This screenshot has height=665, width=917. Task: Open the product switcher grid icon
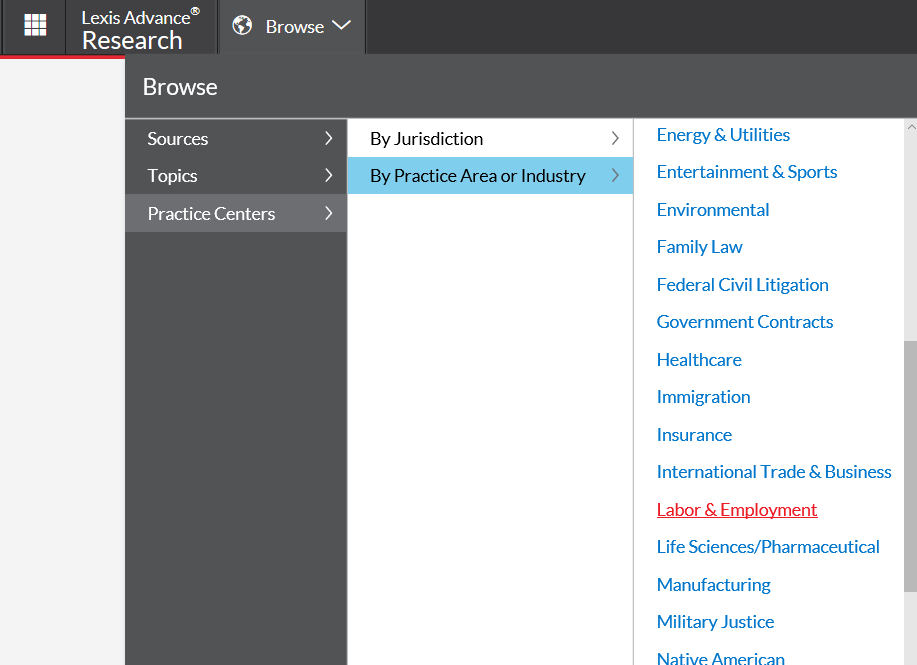click(x=35, y=25)
